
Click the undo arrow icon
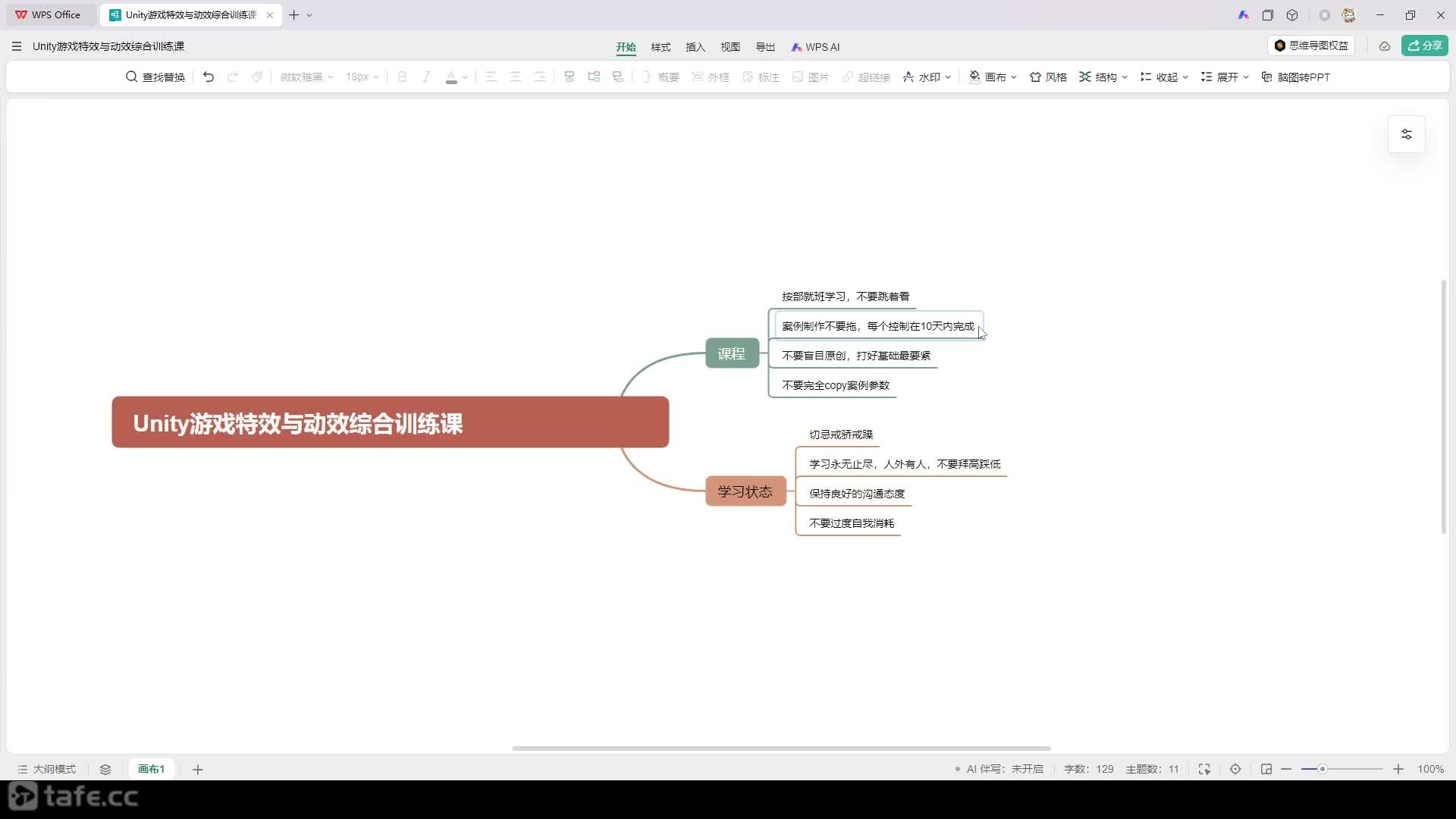click(x=209, y=77)
